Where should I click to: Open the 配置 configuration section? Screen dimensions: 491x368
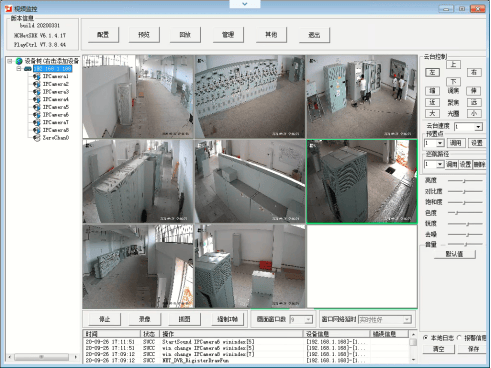(x=103, y=35)
